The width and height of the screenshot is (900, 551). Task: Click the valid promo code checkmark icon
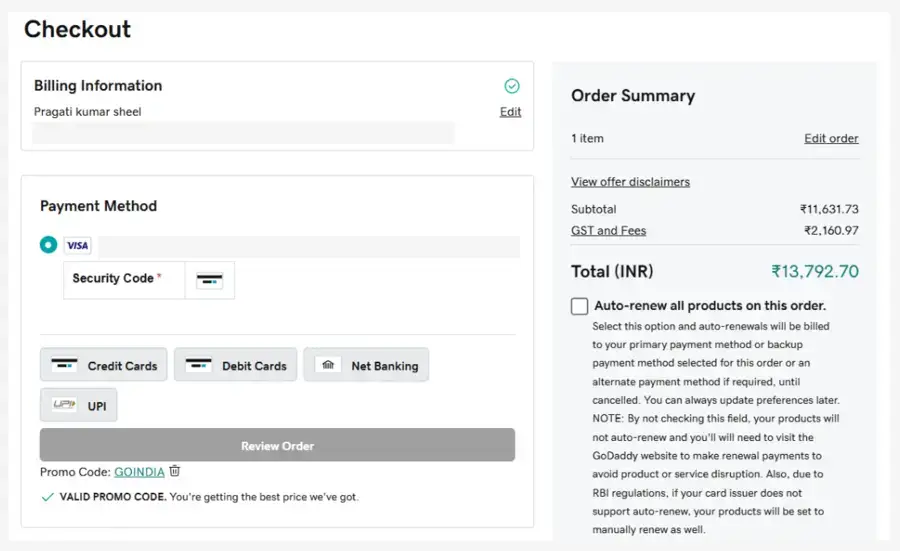[48, 497]
